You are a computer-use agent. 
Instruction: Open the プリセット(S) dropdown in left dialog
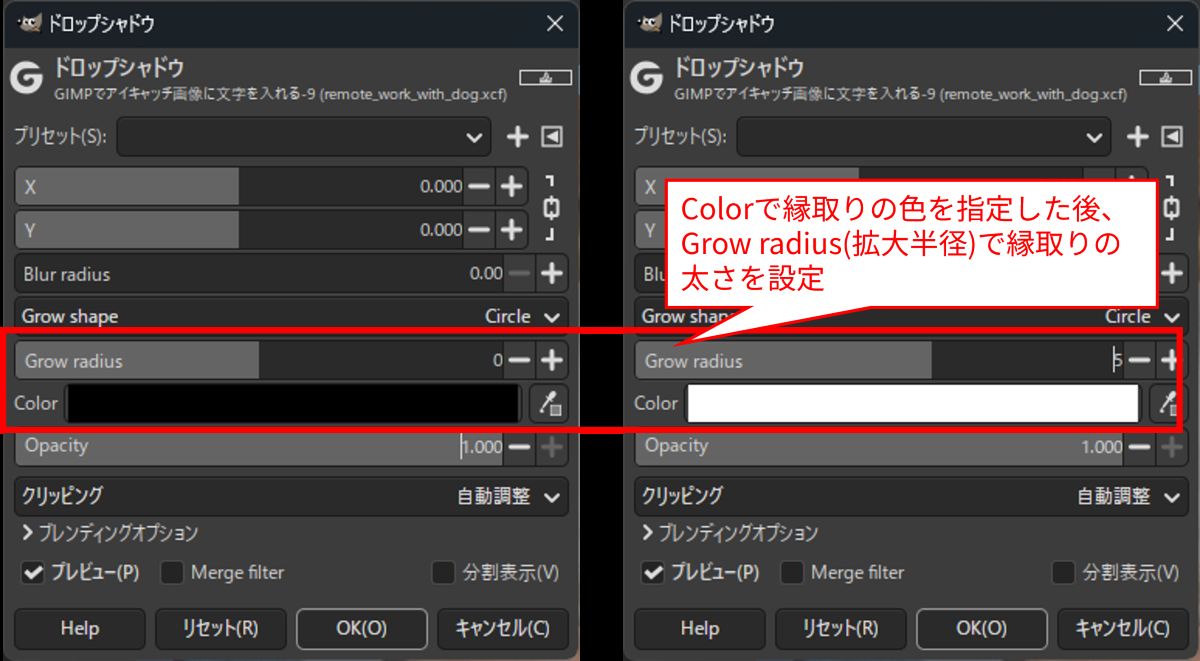click(304, 137)
